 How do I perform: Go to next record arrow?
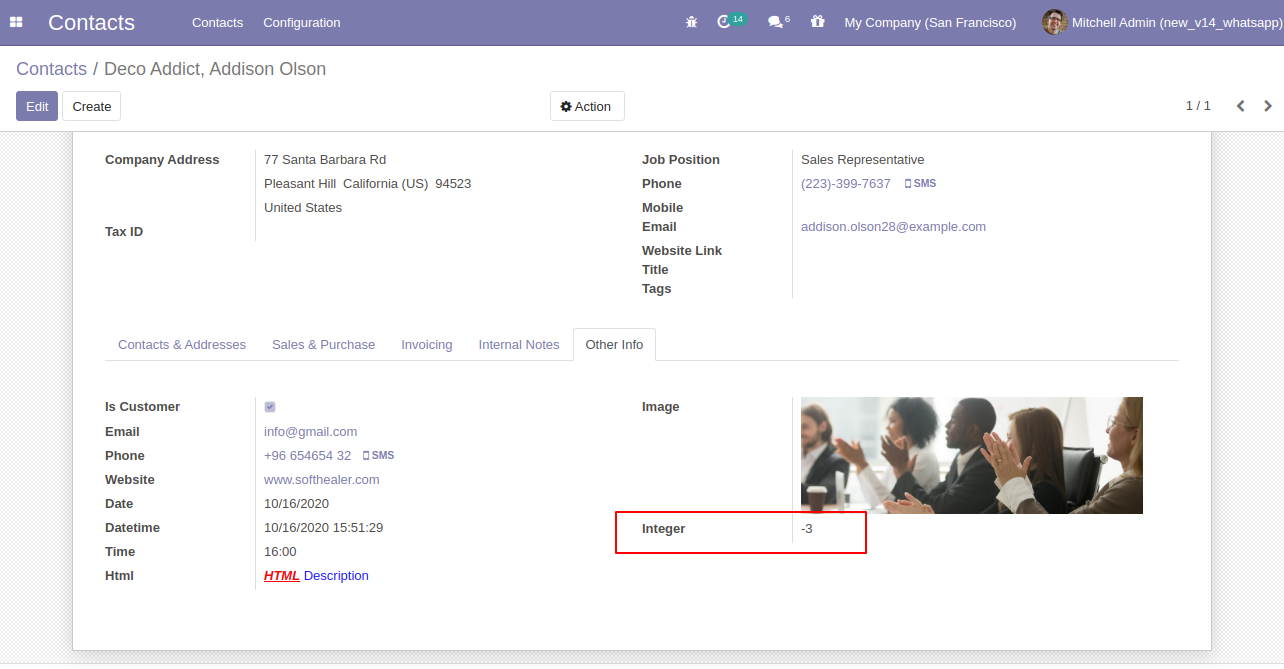1268,106
